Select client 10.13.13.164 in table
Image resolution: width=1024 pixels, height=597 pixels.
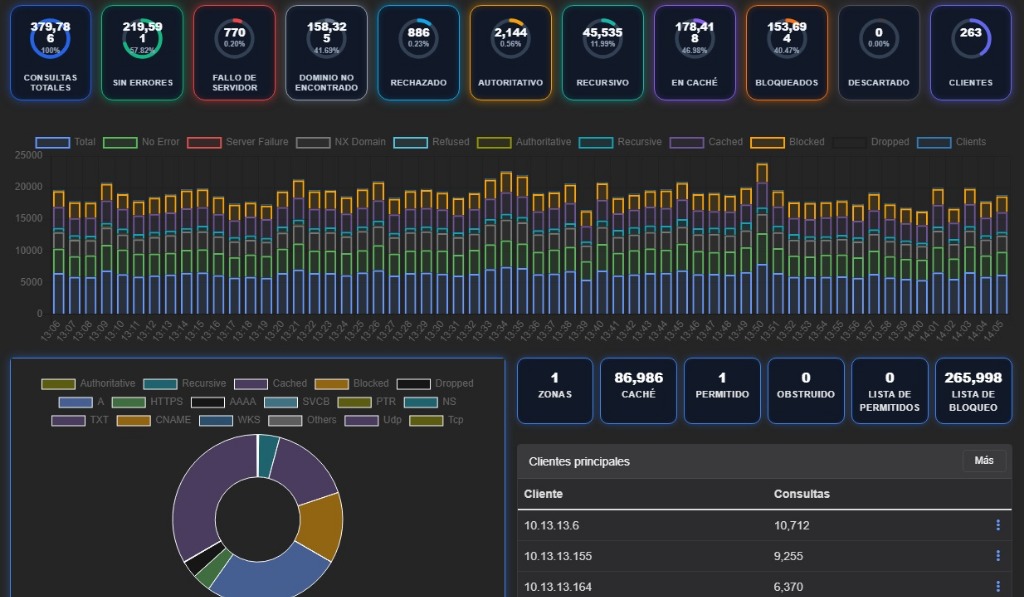(558, 587)
